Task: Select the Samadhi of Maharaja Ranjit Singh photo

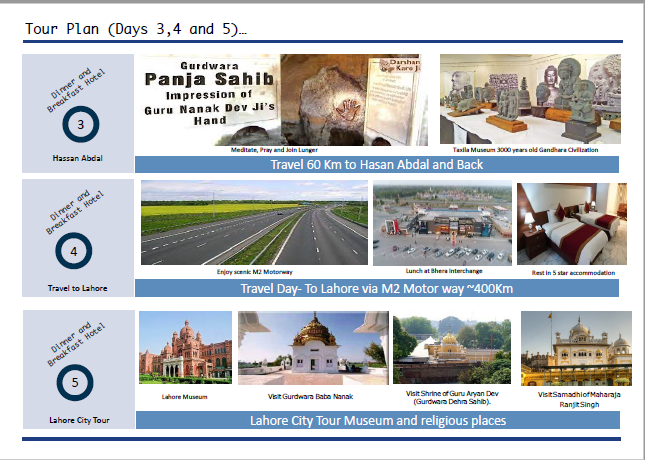Action: (x=576, y=349)
